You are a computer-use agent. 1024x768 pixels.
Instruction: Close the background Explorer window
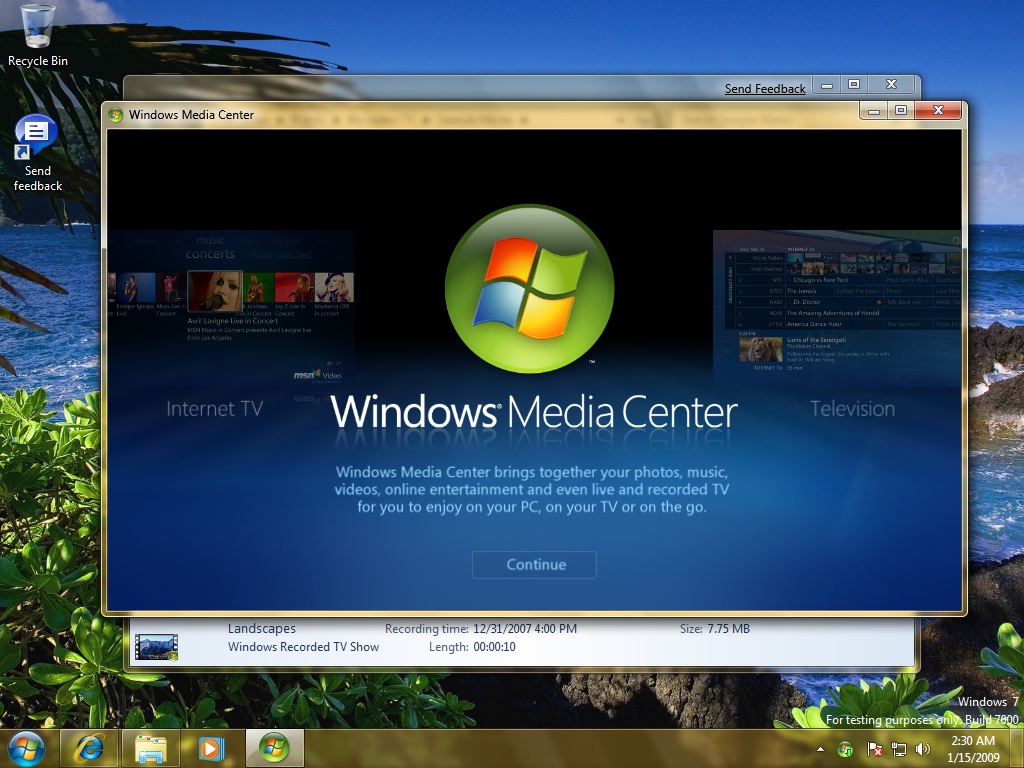click(x=891, y=86)
